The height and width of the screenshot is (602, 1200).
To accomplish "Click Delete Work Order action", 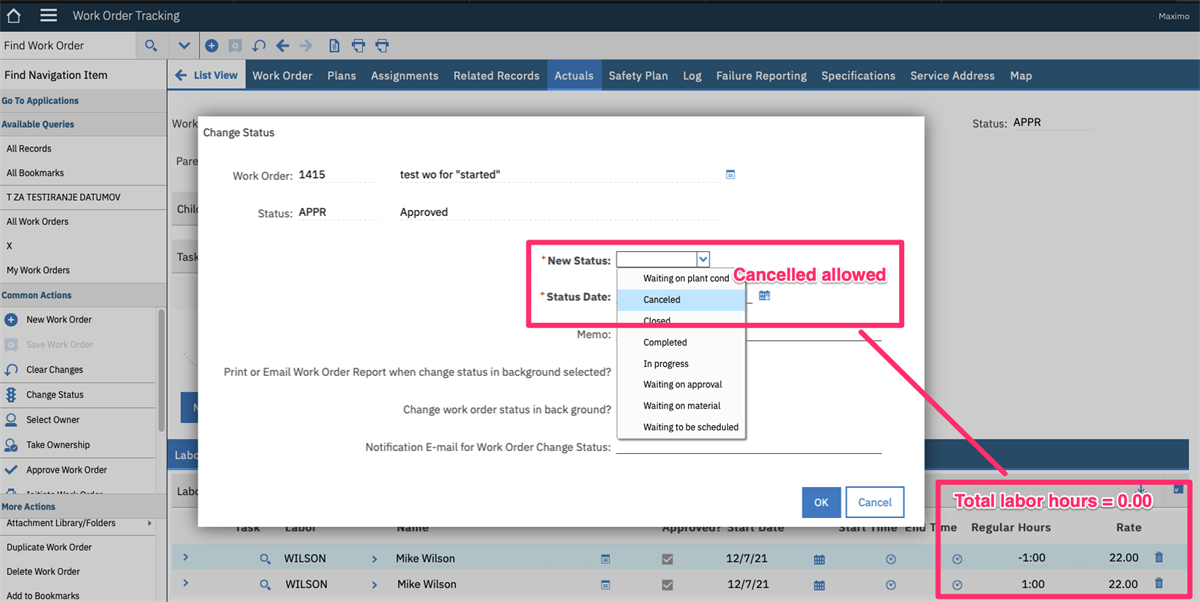I will coord(43,572).
